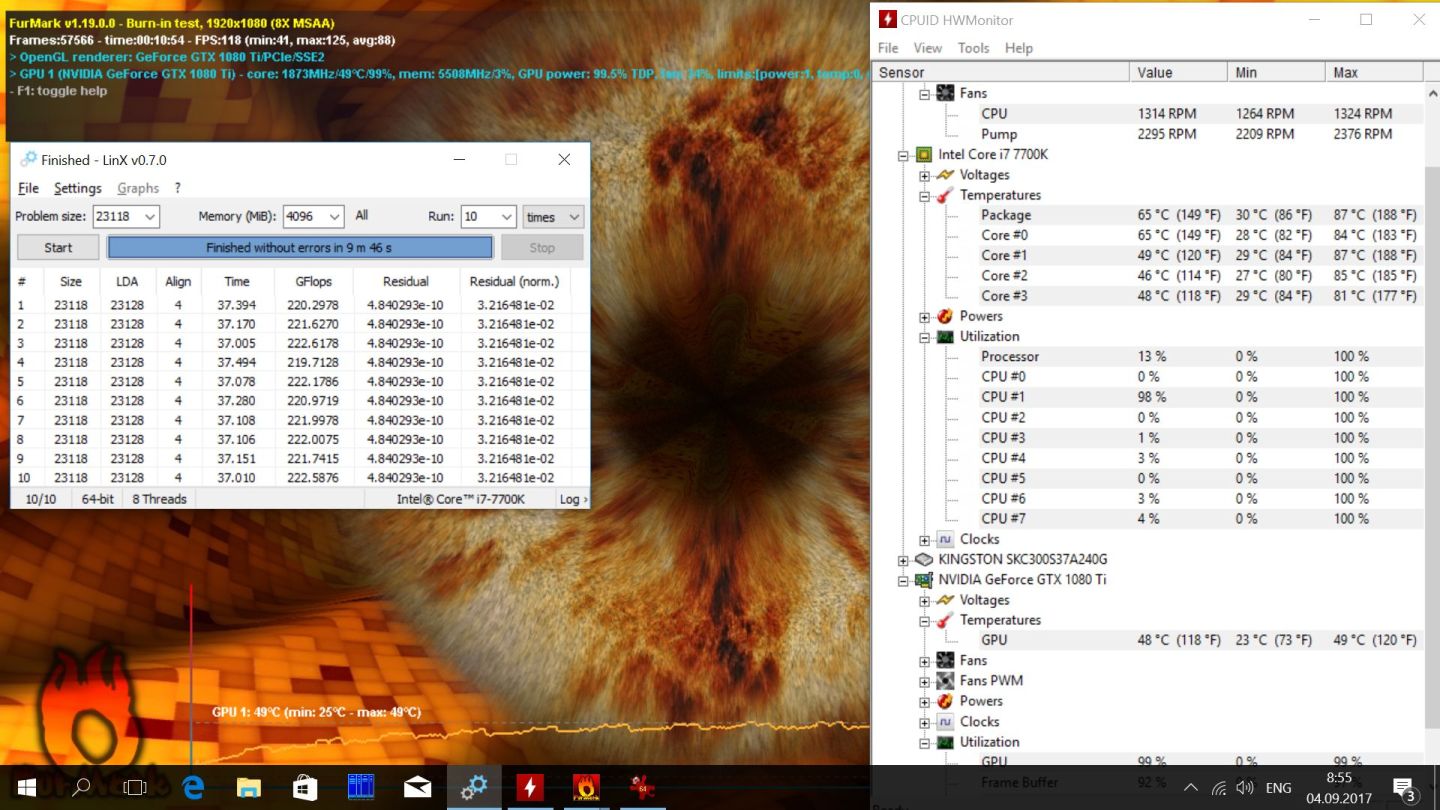The image size is (1440, 810).
Task: Collapse Utilization under Intel Core i7 7700K
Action: click(x=925, y=337)
